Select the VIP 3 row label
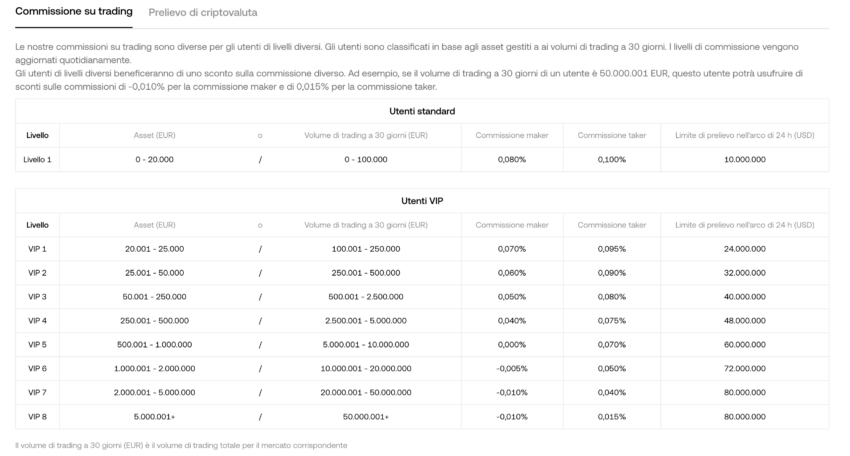The height and width of the screenshot is (456, 850). click(37, 297)
